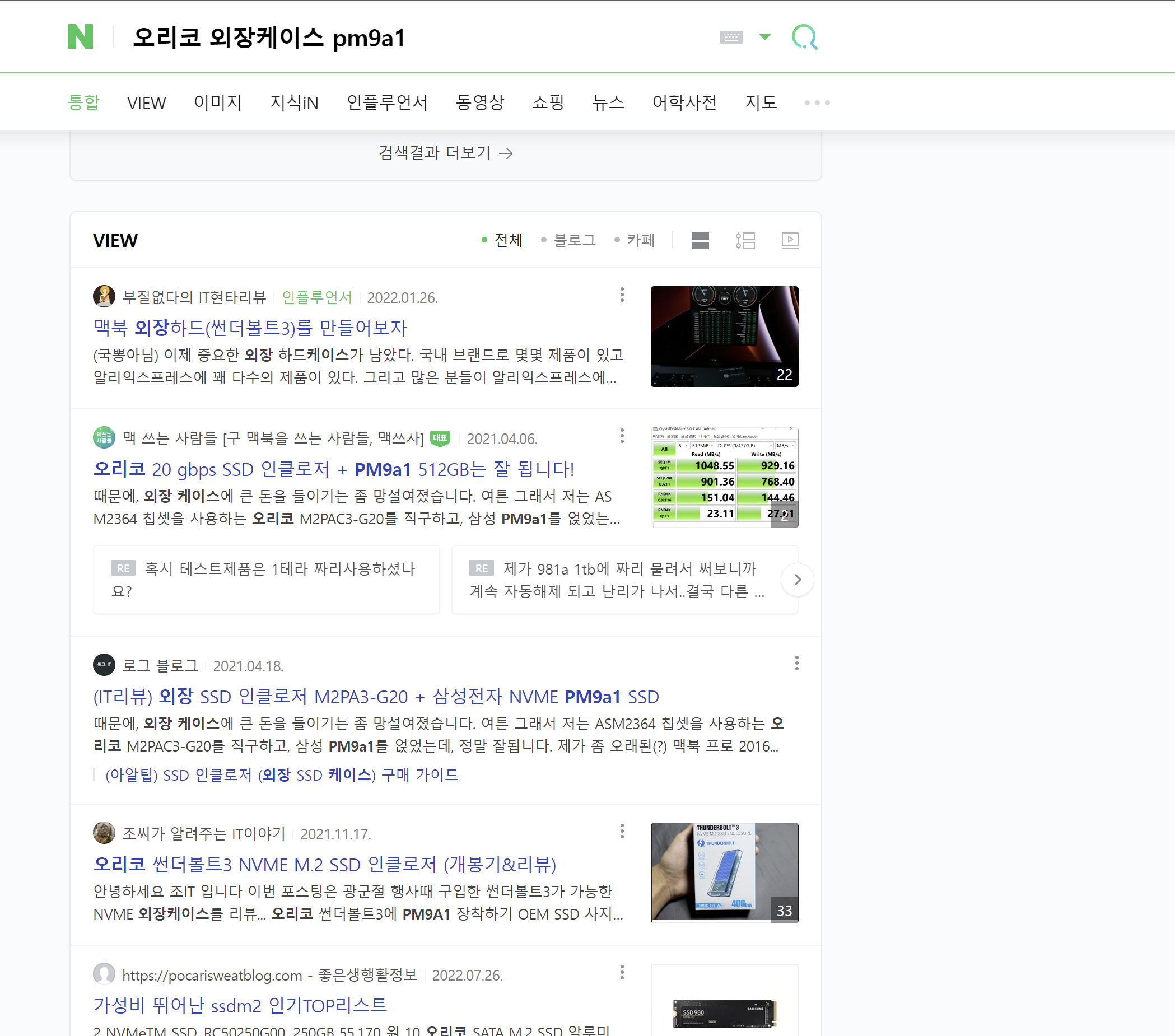Open the options menu for the 맥북 외장하드 post
Viewport: 1175px width, 1036px height.
click(622, 295)
